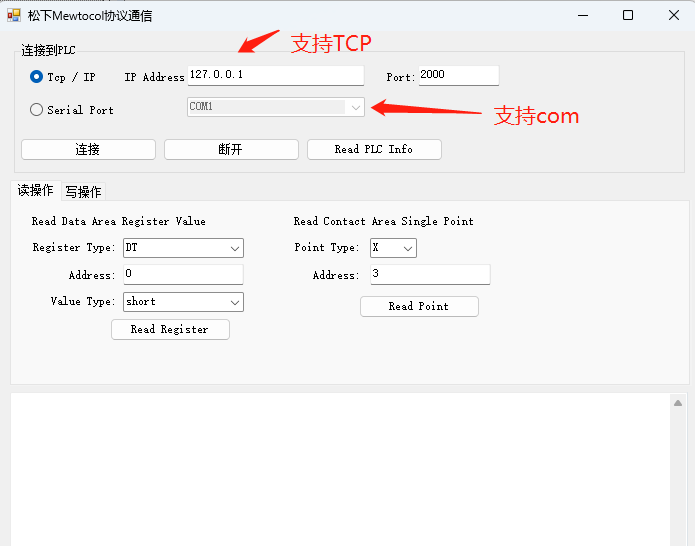Click the 断开 disconnect button

pos(231,149)
